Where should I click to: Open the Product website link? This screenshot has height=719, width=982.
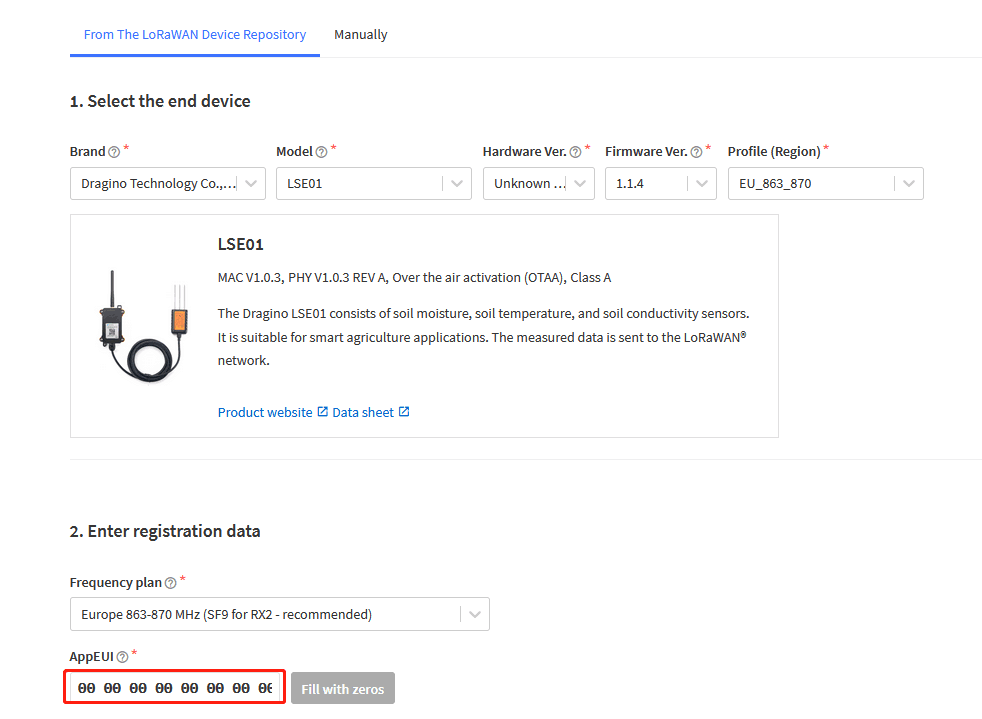pos(265,412)
